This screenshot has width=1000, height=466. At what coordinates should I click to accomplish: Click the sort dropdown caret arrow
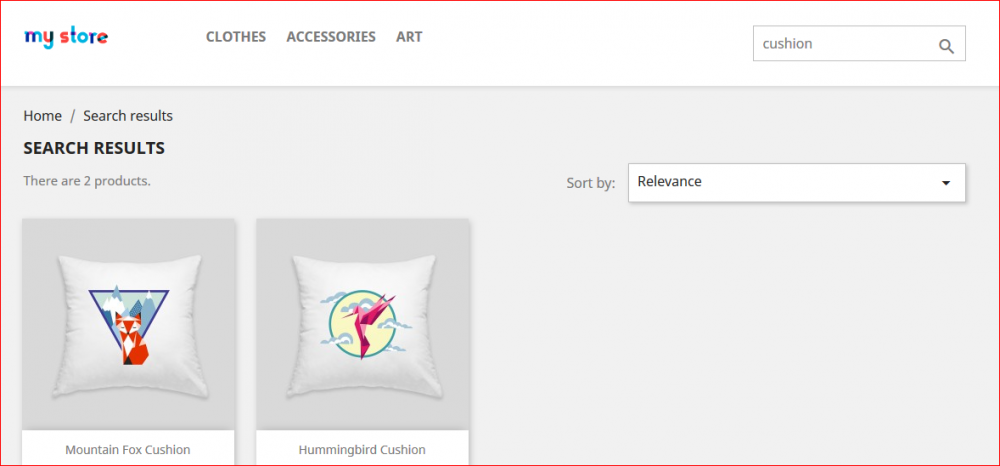[x=946, y=183]
